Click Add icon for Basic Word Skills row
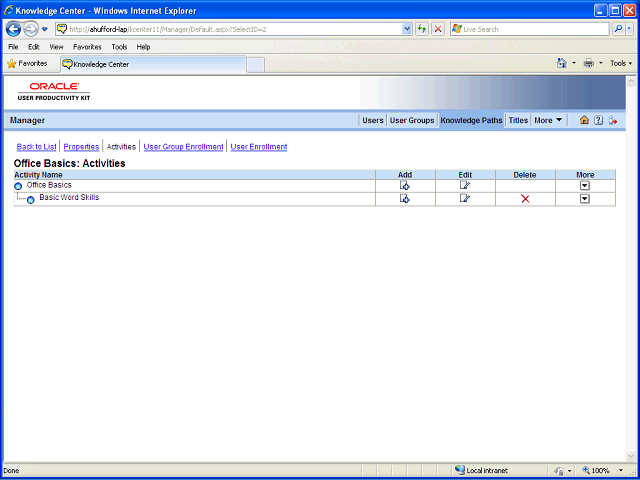 [x=405, y=199]
